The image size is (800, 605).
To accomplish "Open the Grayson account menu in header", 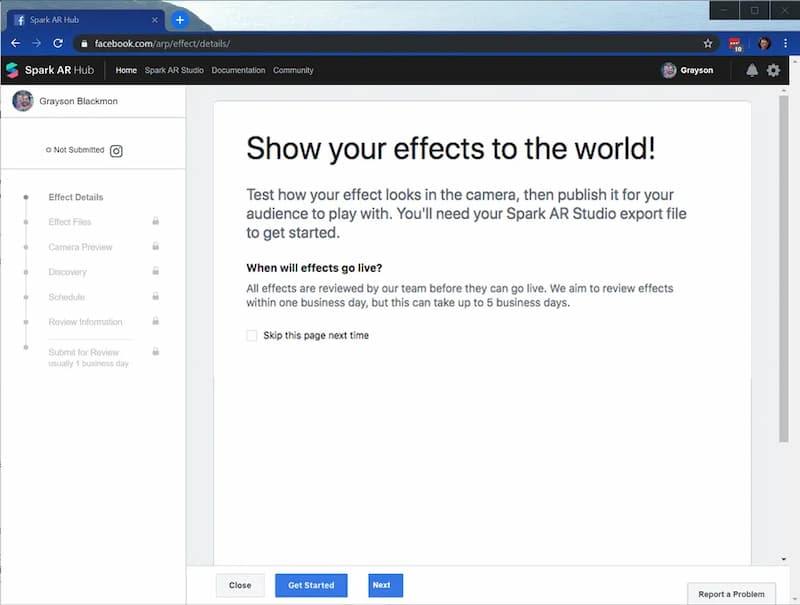I will (x=688, y=71).
